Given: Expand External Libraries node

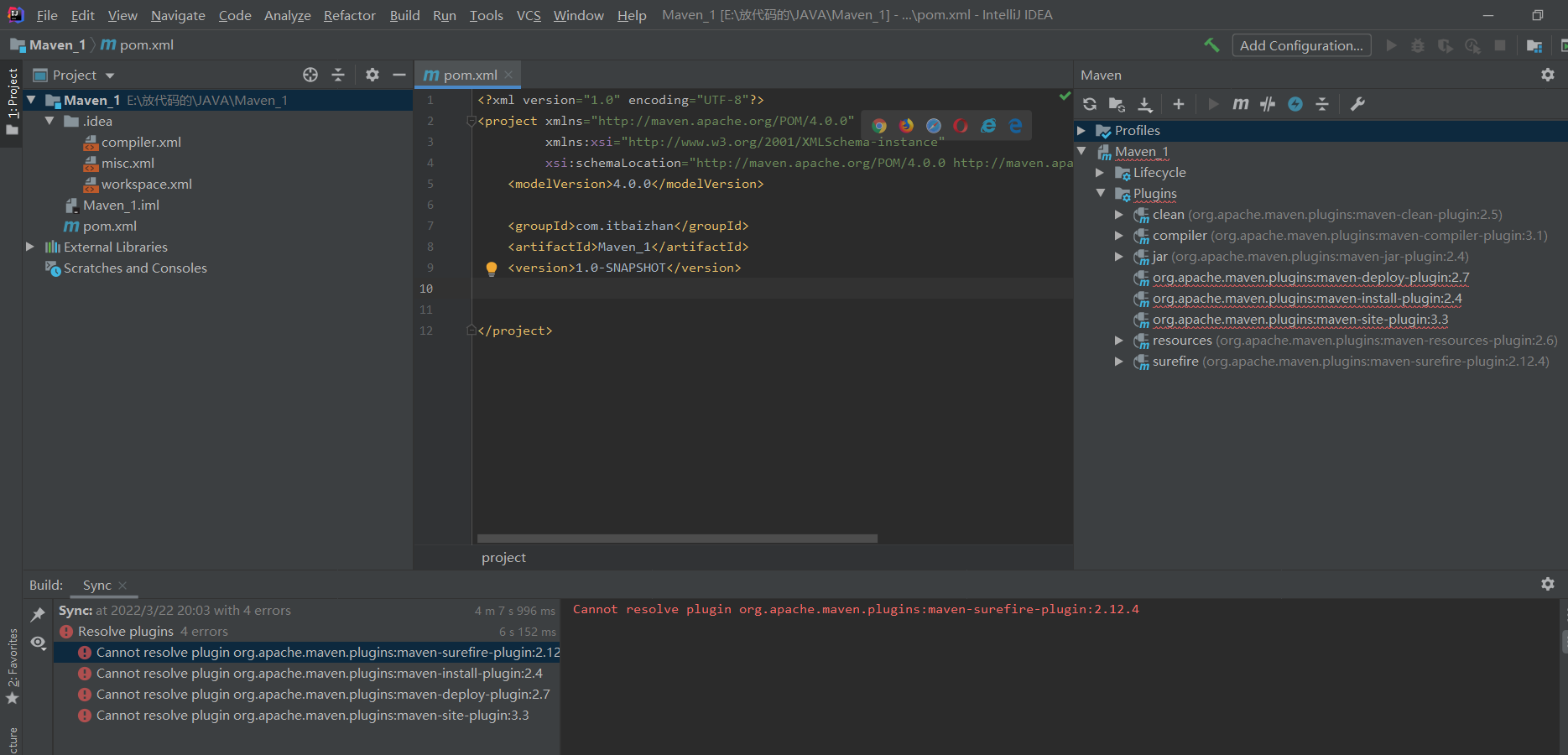Looking at the screenshot, I should (30, 247).
